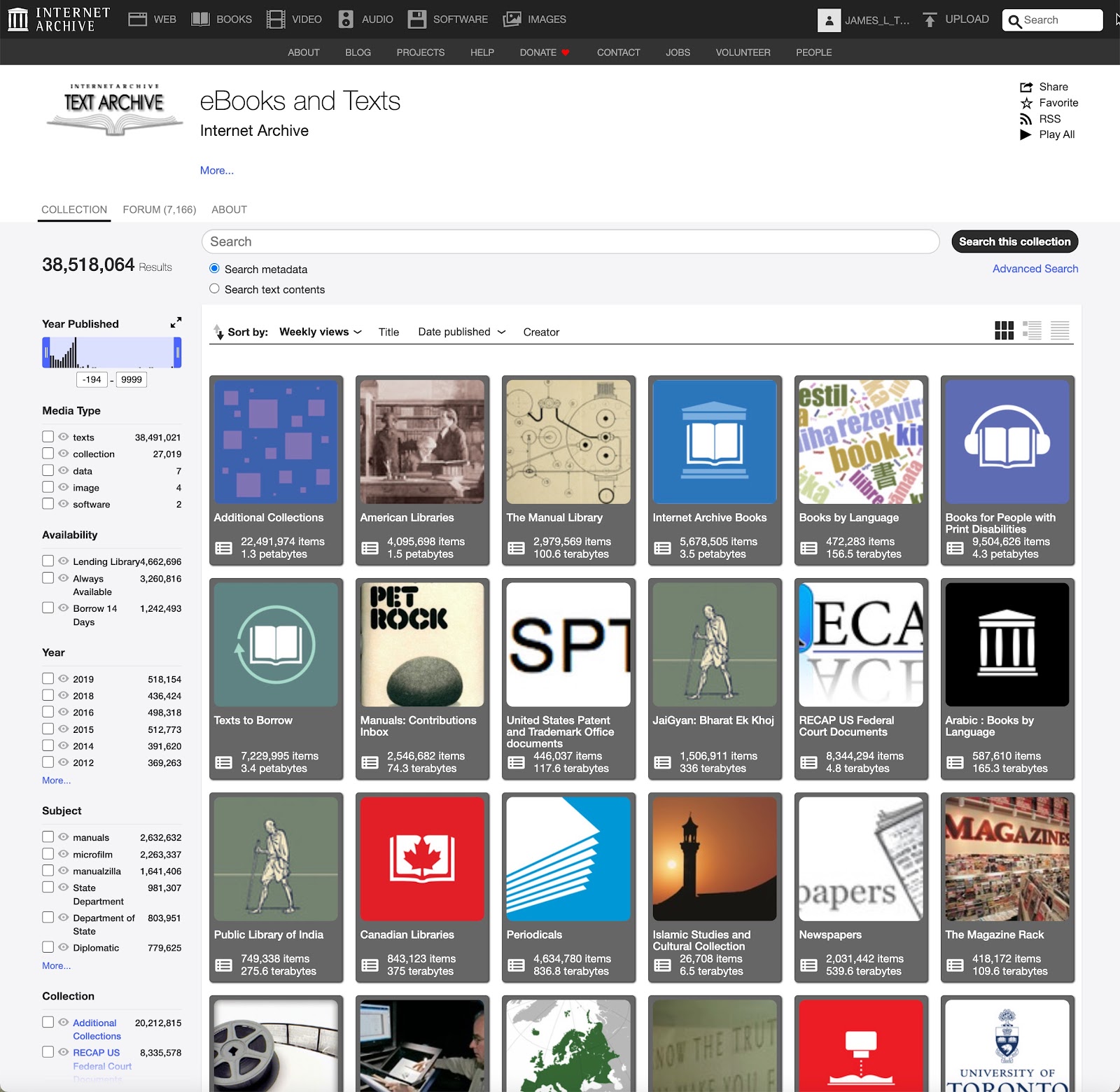Open the People nav item
The width and height of the screenshot is (1120, 1092).
pos(814,52)
